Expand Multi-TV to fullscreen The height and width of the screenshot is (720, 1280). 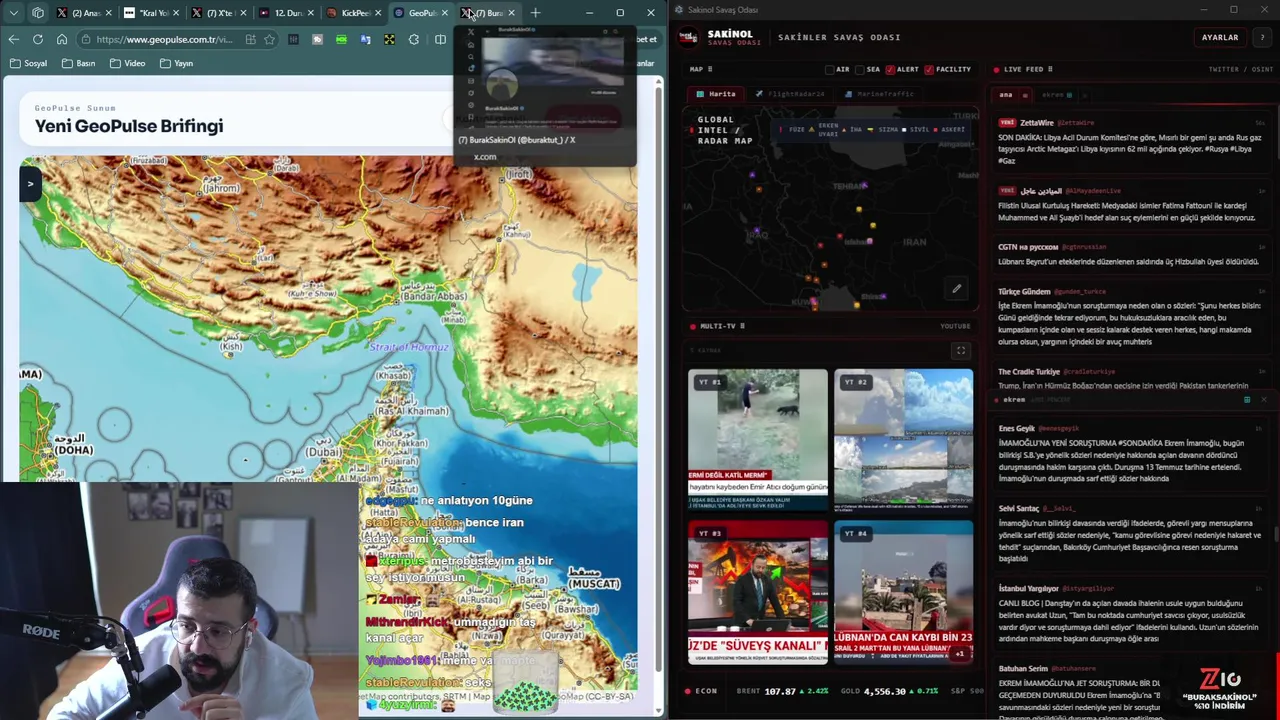[x=961, y=351]
